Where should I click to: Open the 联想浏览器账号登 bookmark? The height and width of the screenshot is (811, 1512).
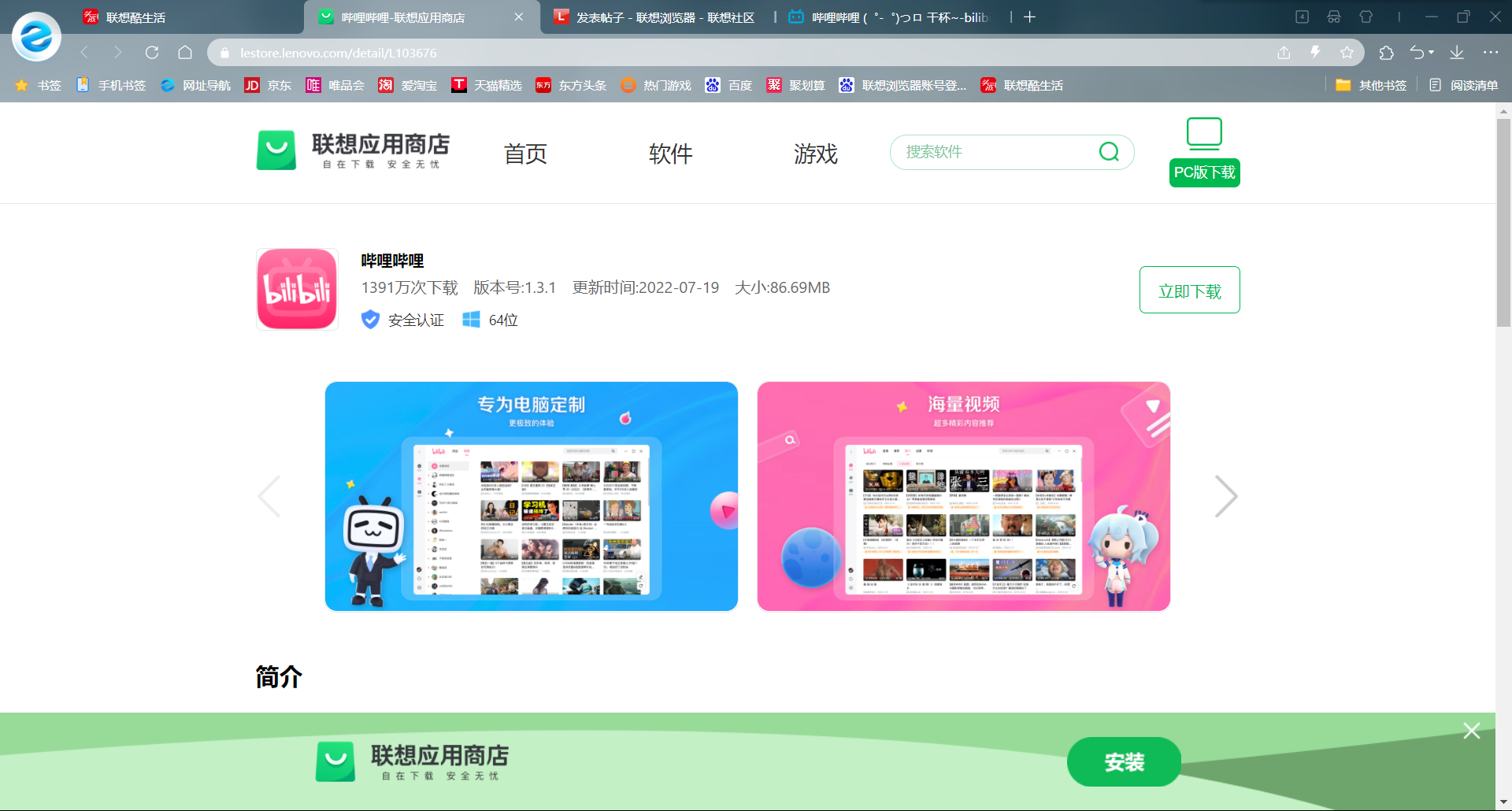click(902, 85)
